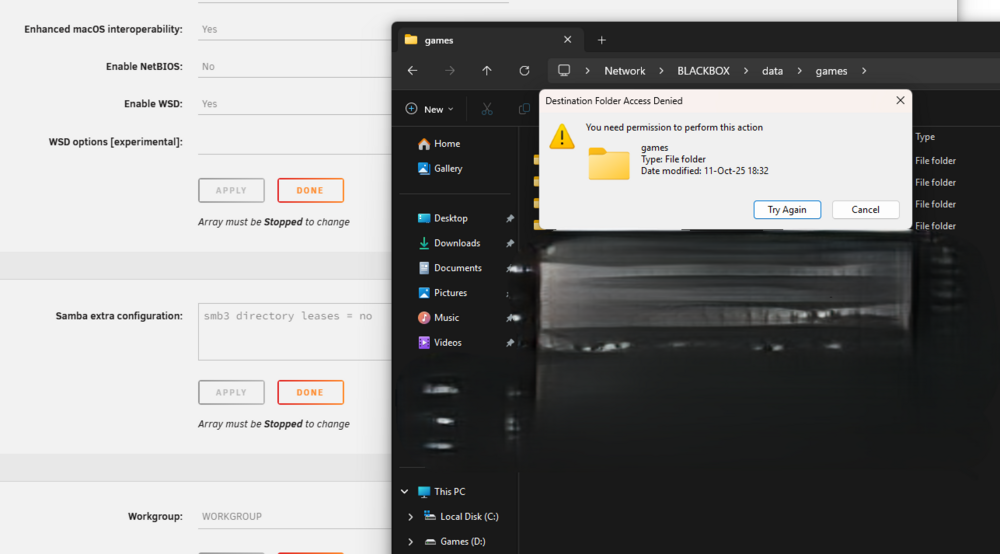The height and width of the screenshot is (554, 1000).
Task: Click the Workgroup input field
Action: pyautogui.click(x=295, y=516)
